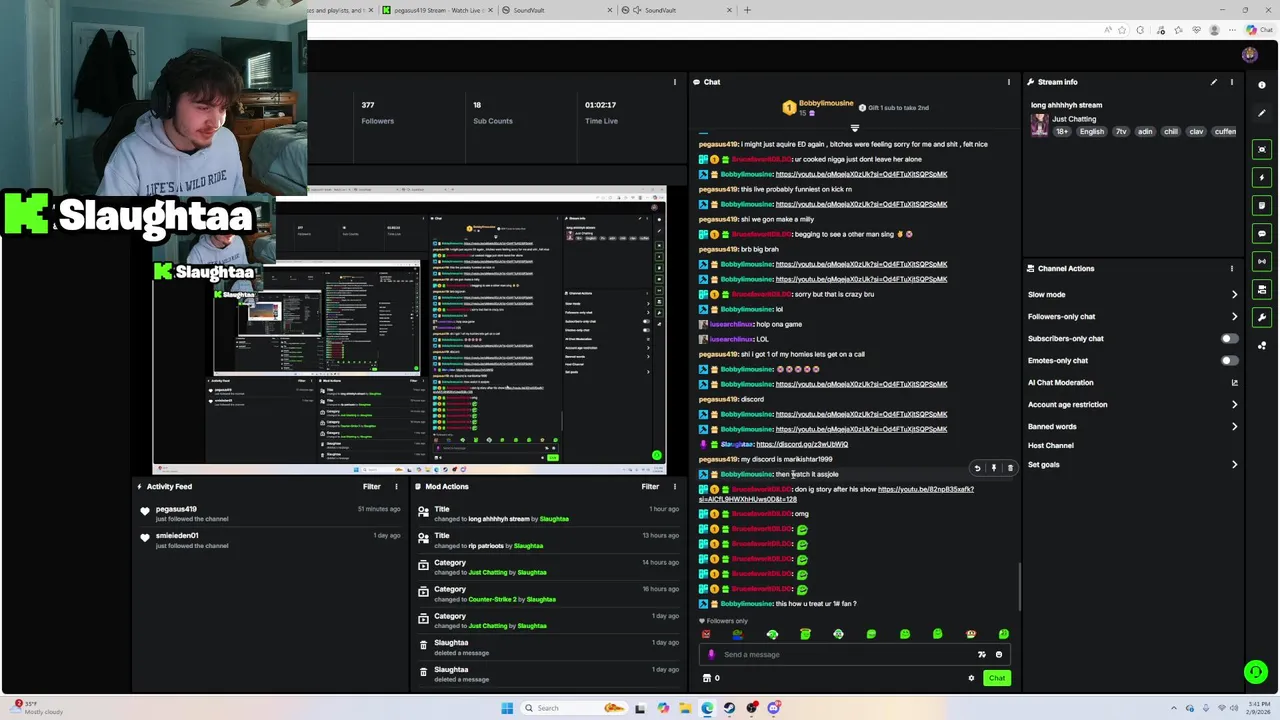Click the green support headset button
1280x720 pixels.
1256,672
